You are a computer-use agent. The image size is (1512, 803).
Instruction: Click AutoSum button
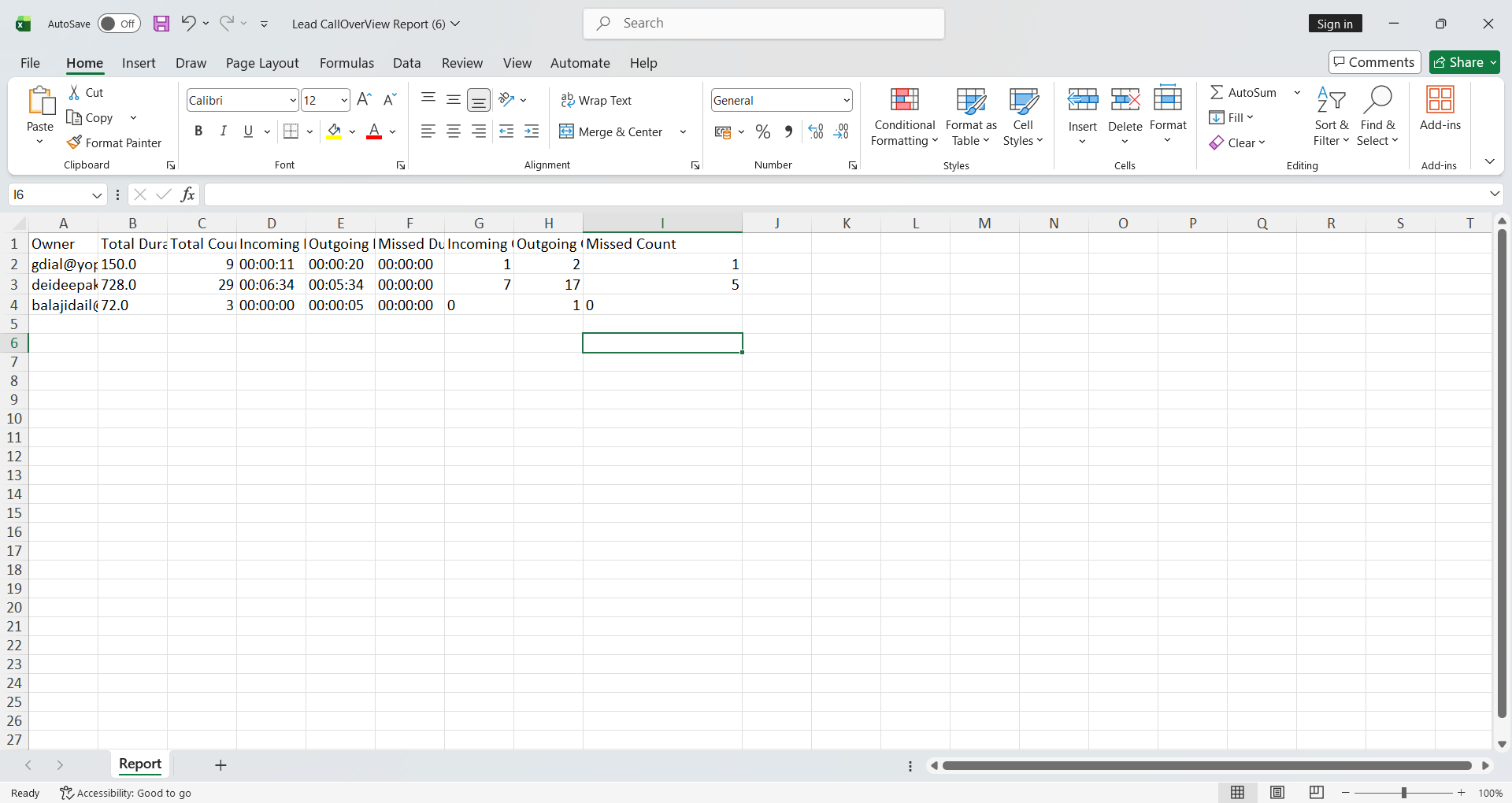pos(1243,93)
